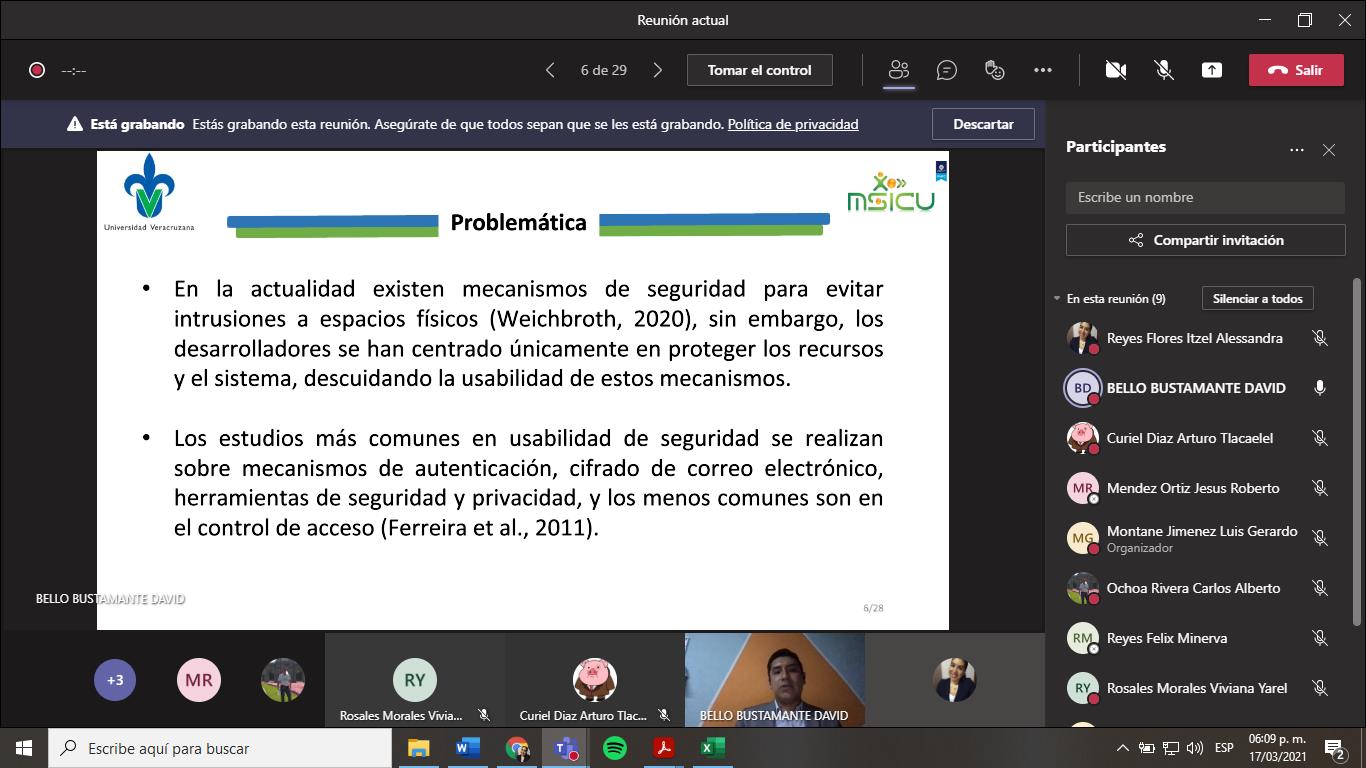Click the 'Escribe un nombre' search field

click(x=1205, y=197)
